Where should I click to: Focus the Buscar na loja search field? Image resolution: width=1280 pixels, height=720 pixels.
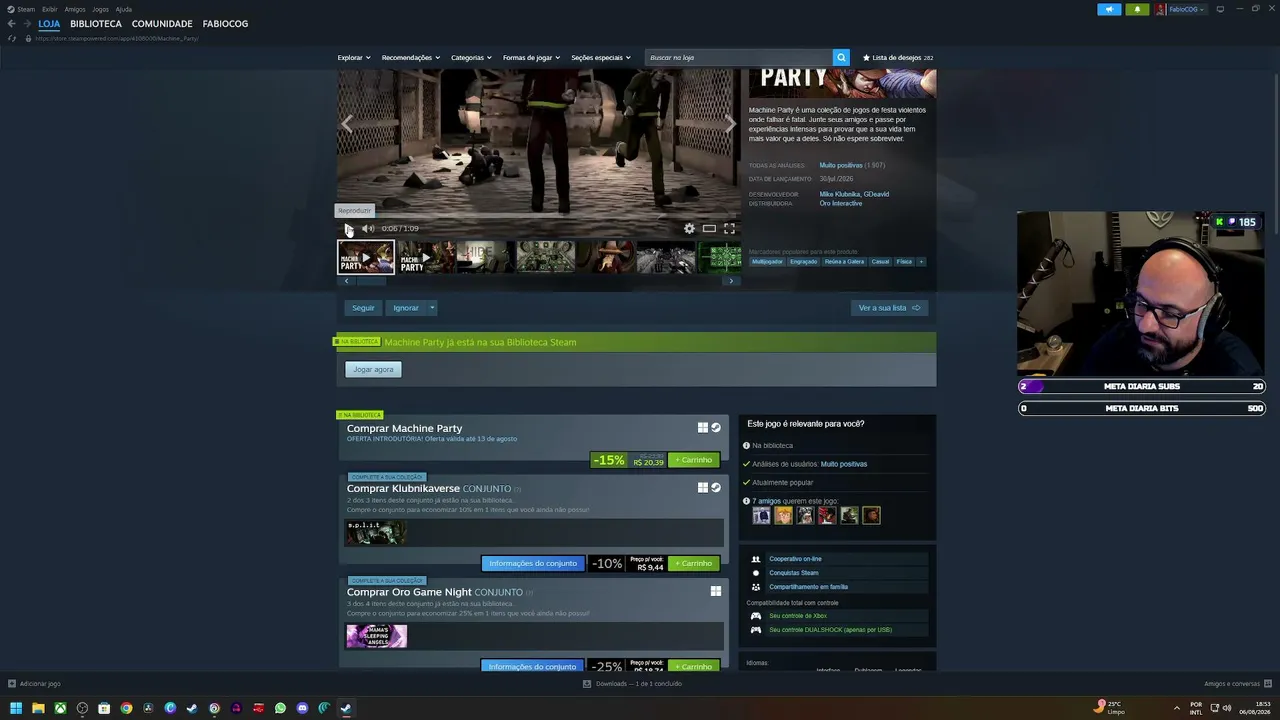738,57
